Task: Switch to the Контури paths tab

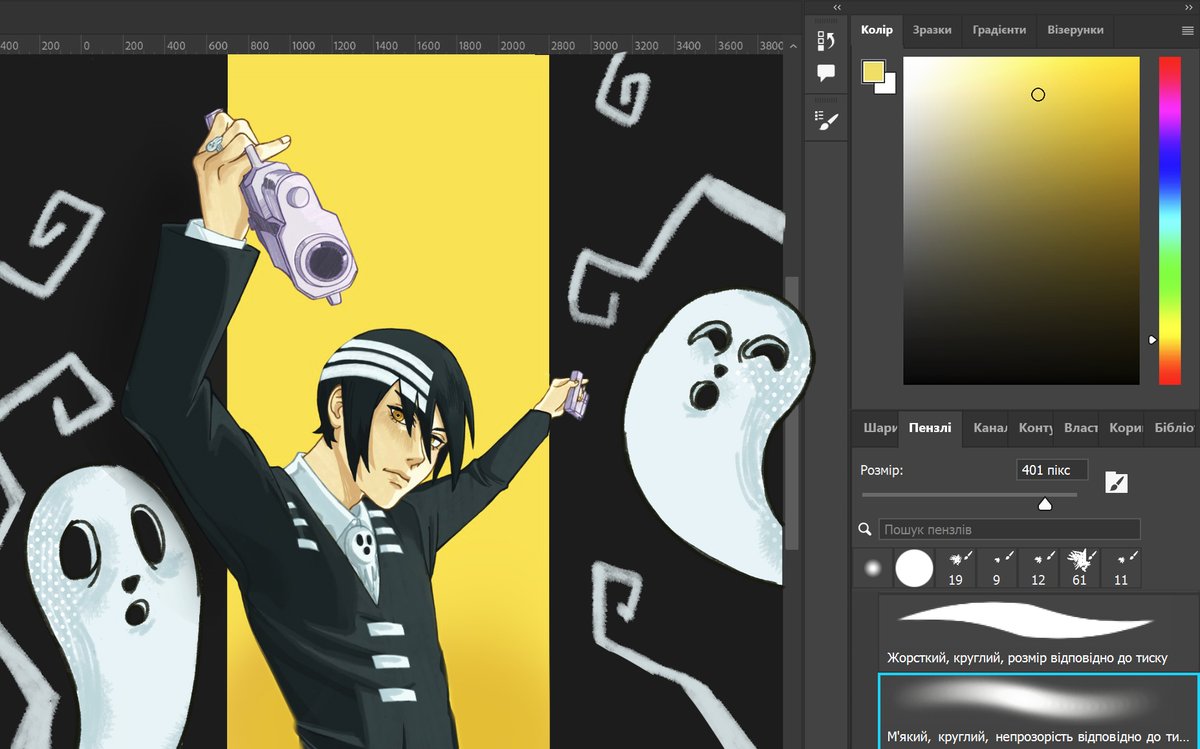Action: click(x=1033, y=428)
